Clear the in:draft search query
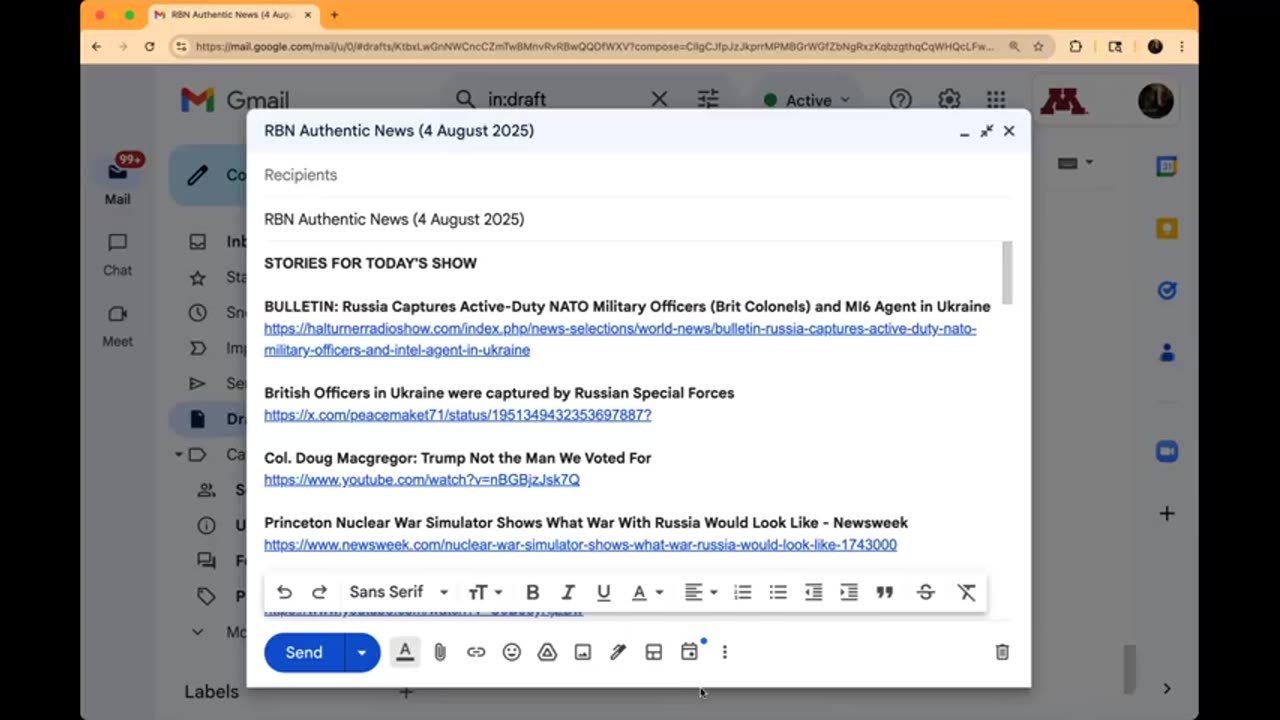Image resolution: width=1280 pixels, height=720 pixels. 659,99
